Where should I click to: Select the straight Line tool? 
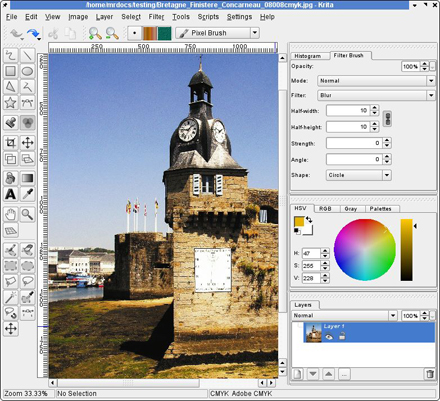tap(27, 55)
